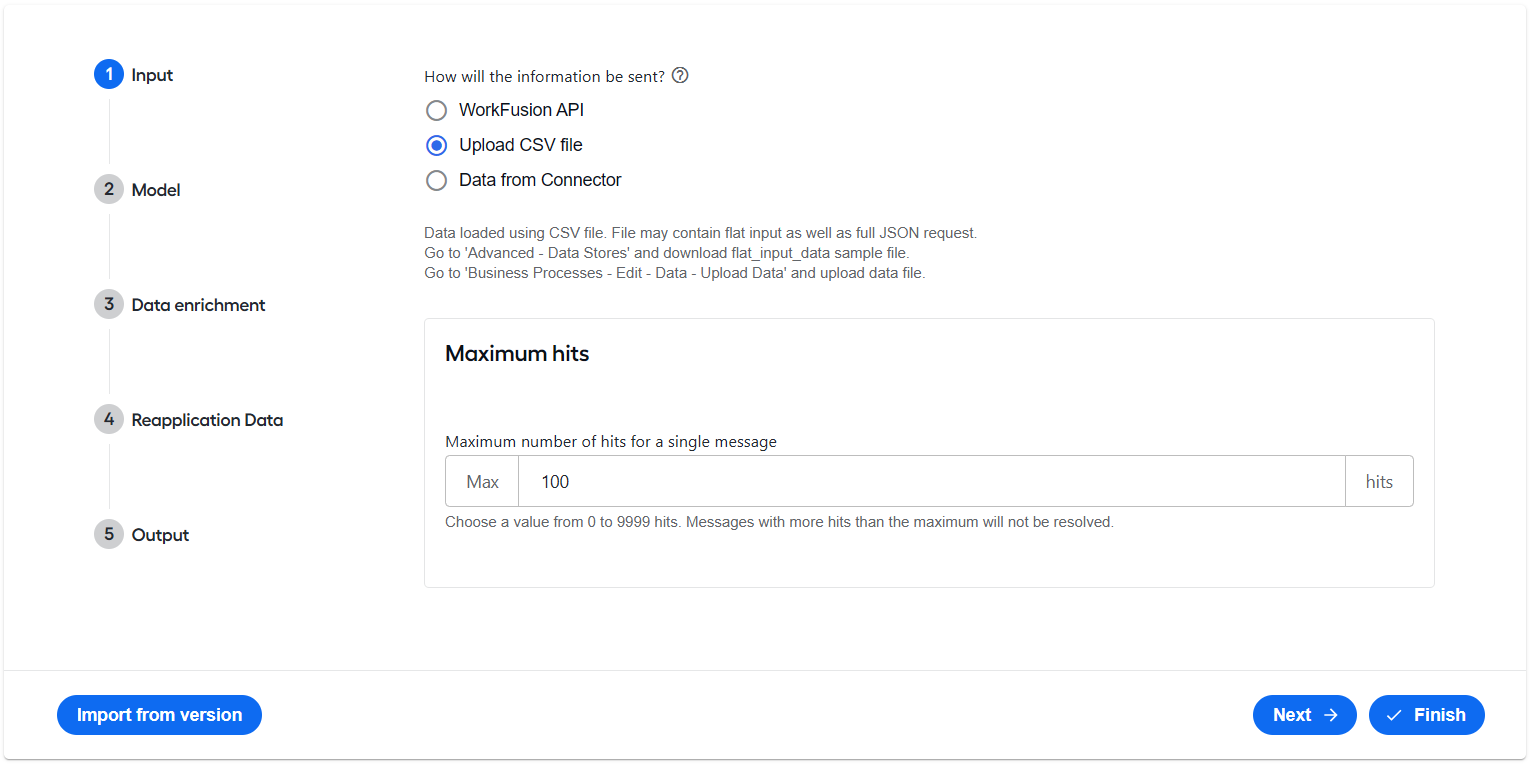Choose the Data from Connector radio option

pyautogui.click(x=436, y=180)
